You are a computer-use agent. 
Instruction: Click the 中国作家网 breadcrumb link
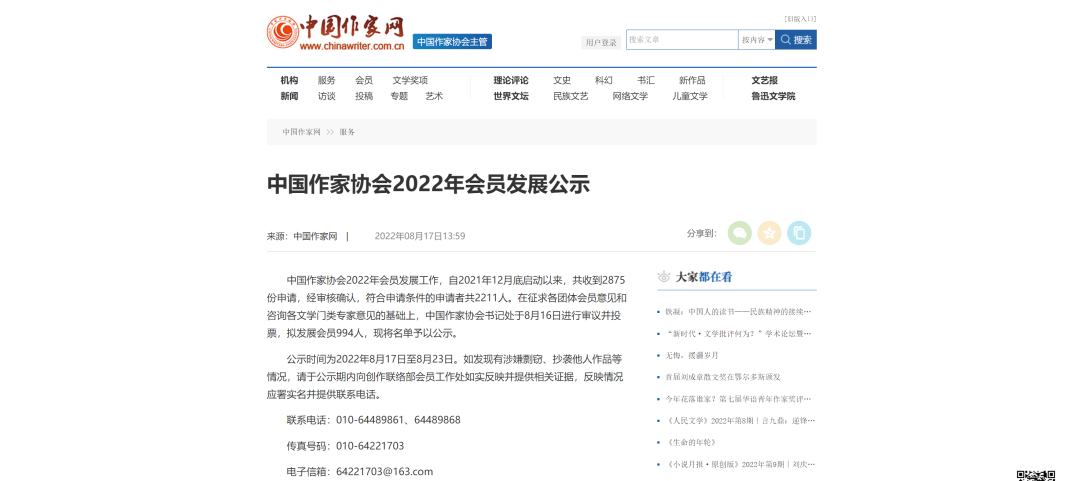click(x=301, y=132)
